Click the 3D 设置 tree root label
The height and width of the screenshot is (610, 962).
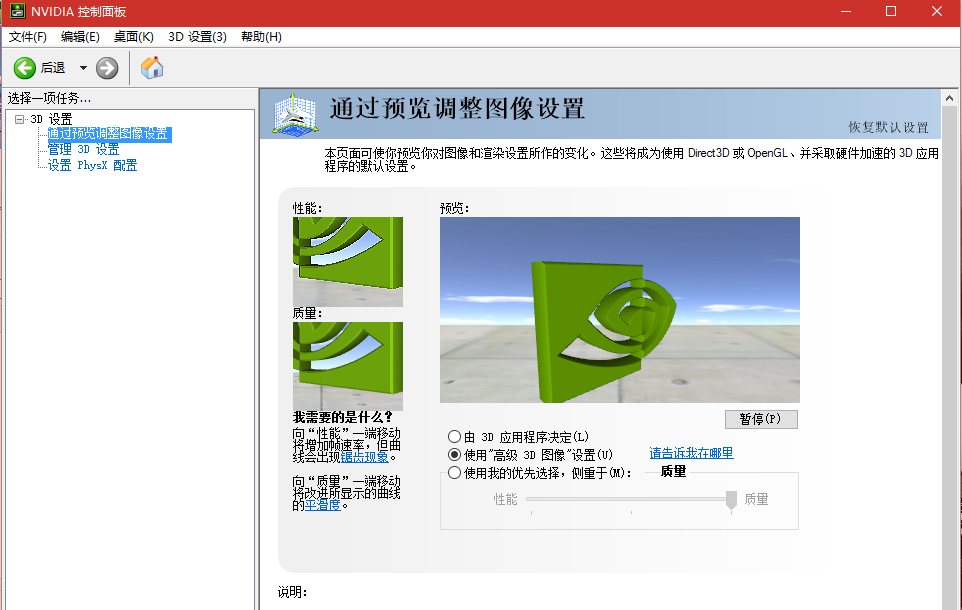[x=52, y=119]
